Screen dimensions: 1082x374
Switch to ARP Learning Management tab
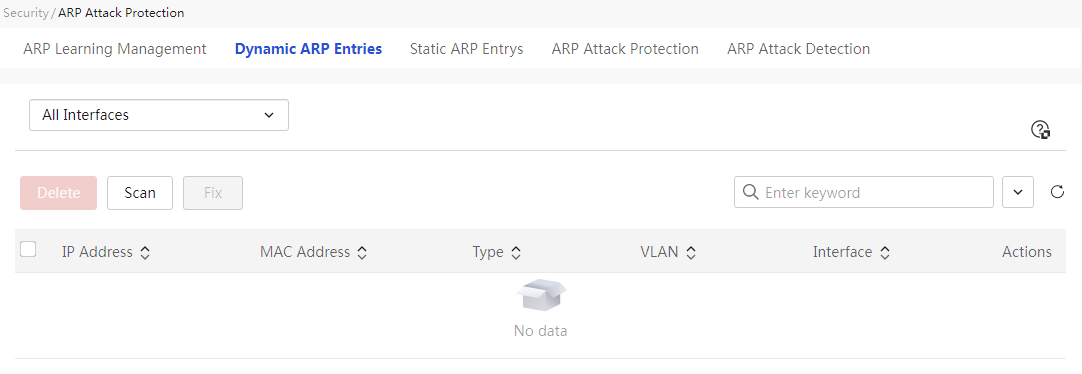(115, 49)
